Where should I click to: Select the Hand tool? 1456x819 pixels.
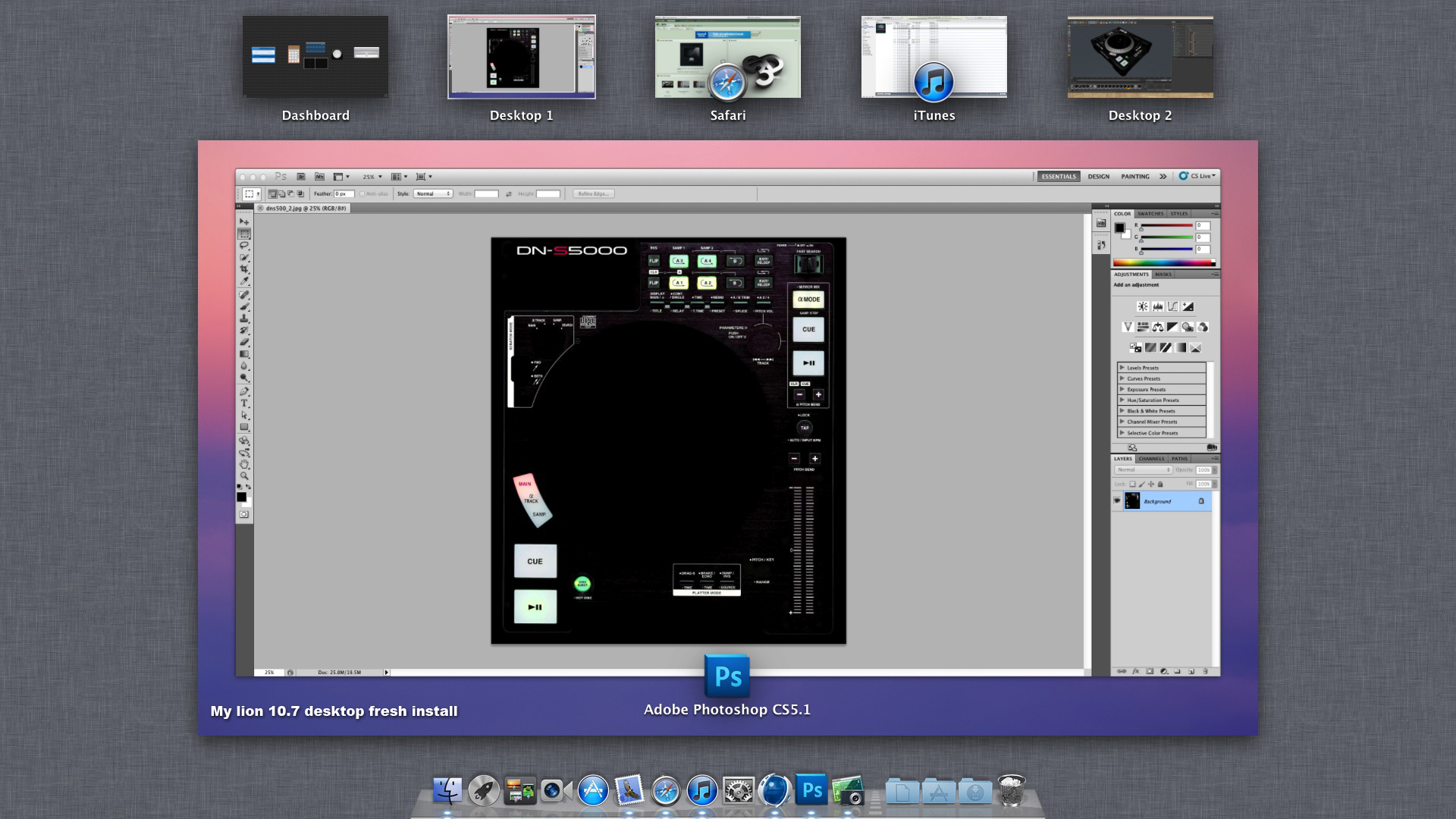pos(244,463)
